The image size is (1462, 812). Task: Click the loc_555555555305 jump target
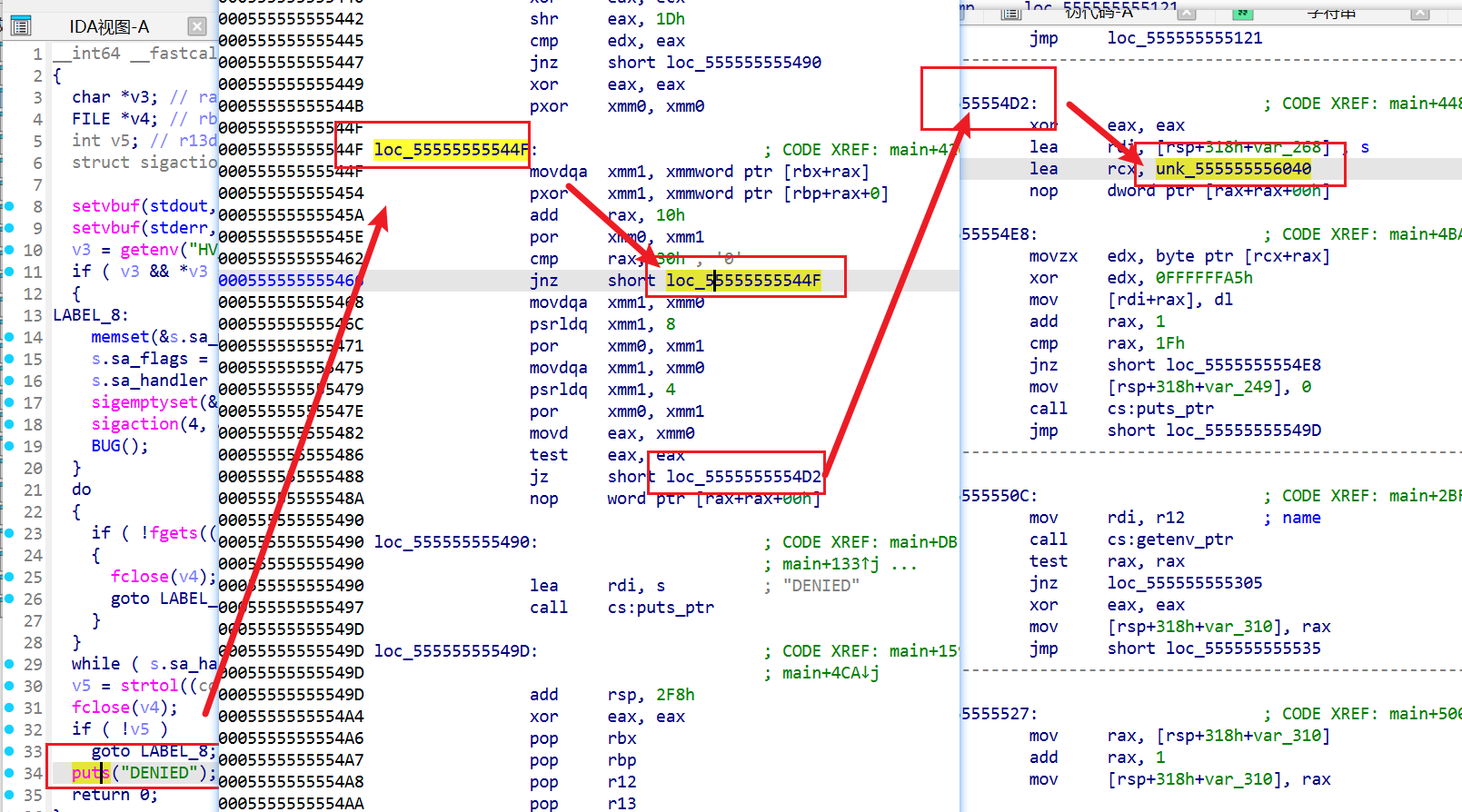click(1184, 583)
